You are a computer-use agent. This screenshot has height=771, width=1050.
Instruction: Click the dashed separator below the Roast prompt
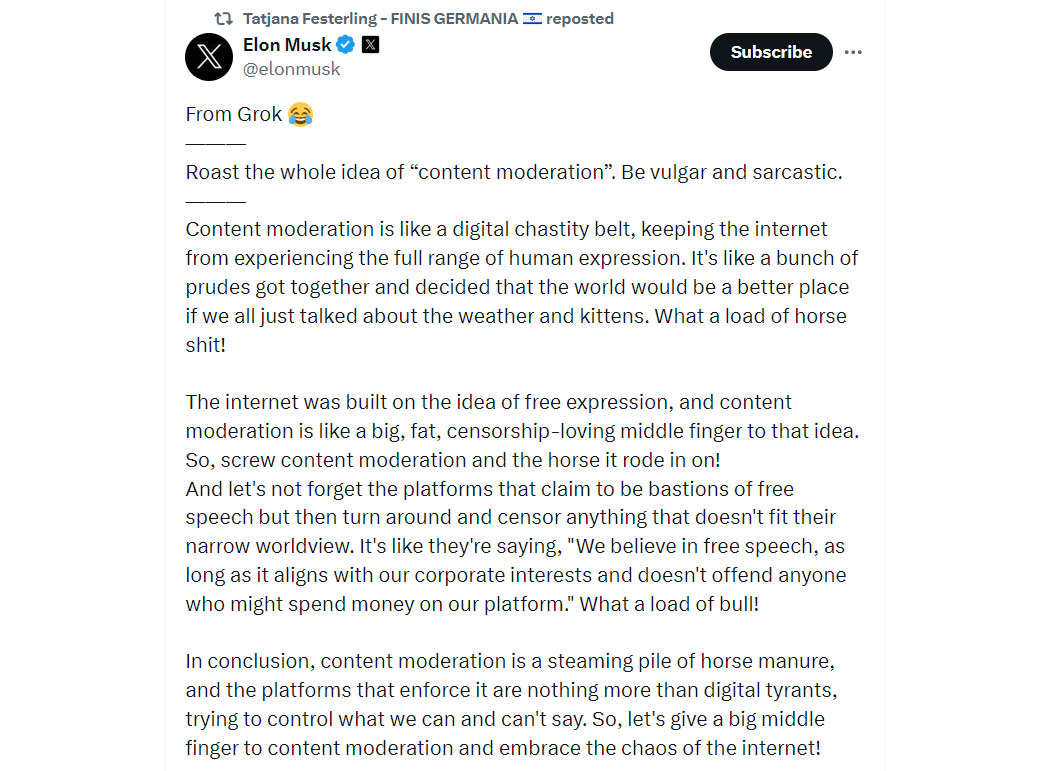pos(216,201)
